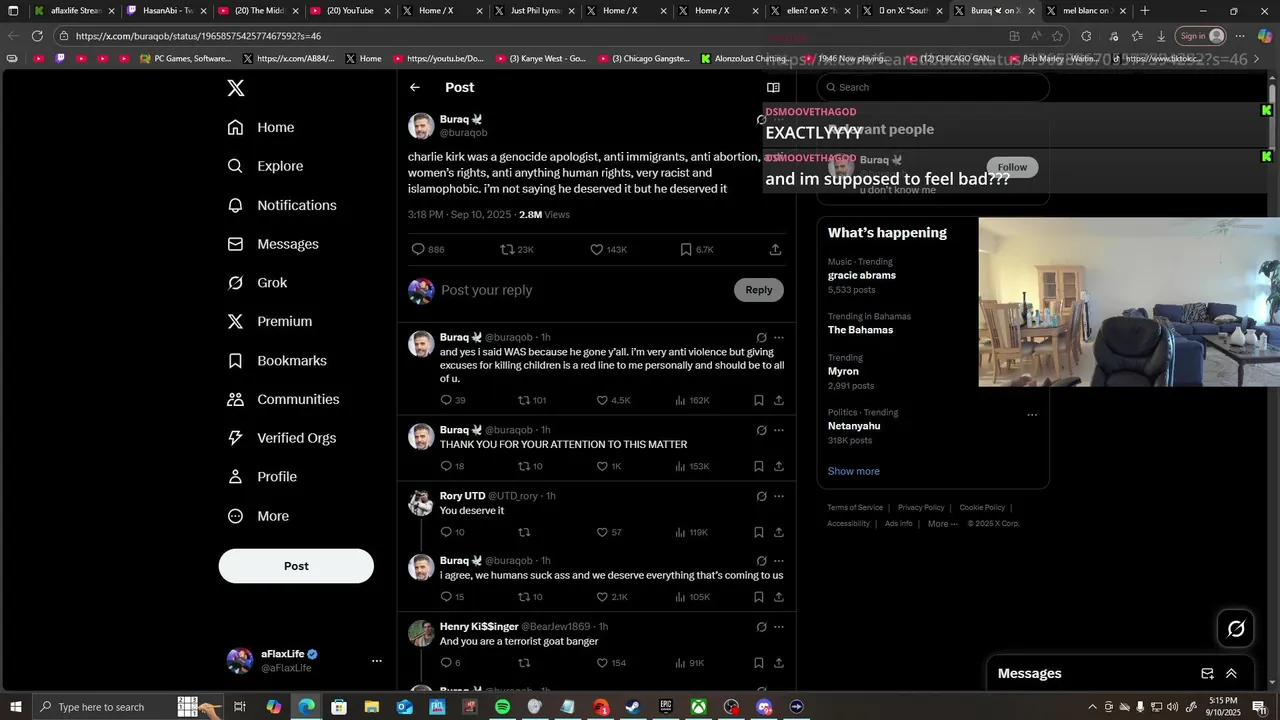Repost the 'and yes i said WAS' reply
The width and height of the screenshot is (1280, 720).
tap(523, 400)
